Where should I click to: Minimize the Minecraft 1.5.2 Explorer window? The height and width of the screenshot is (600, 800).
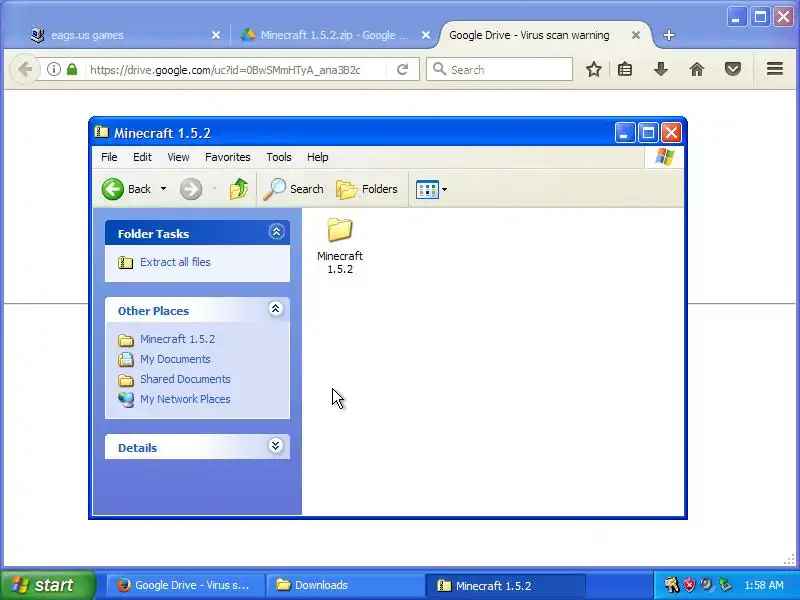click(x=624, y=133)
